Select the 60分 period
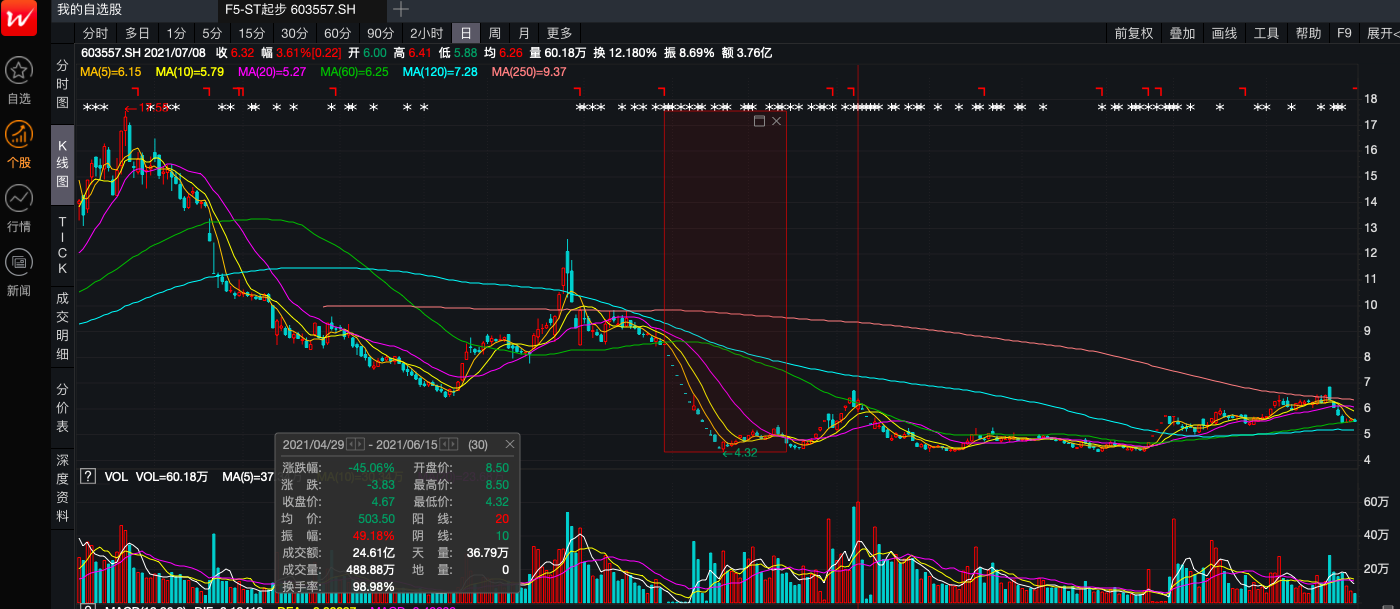 (x=338, y=33)
